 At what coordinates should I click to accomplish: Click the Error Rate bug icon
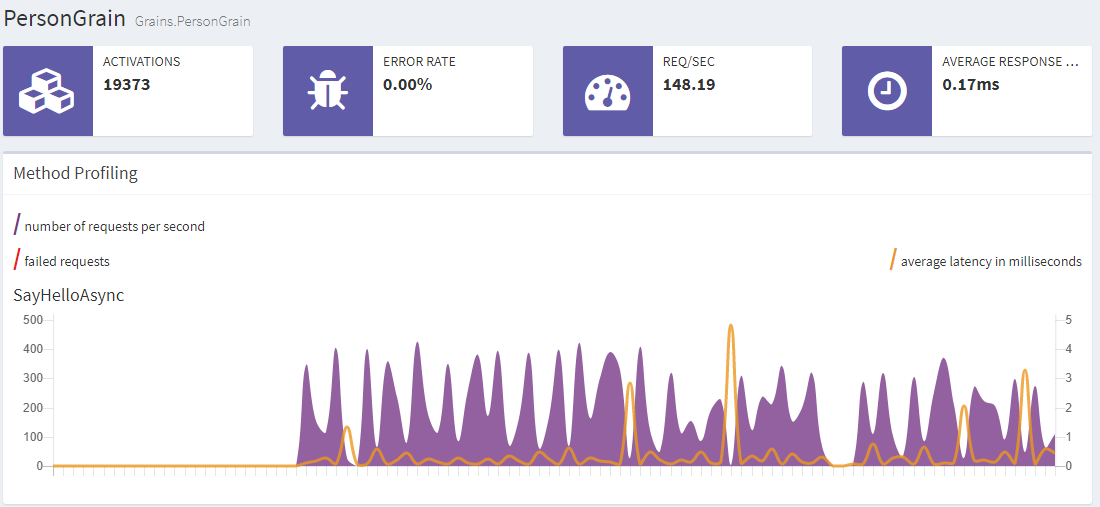327,91
